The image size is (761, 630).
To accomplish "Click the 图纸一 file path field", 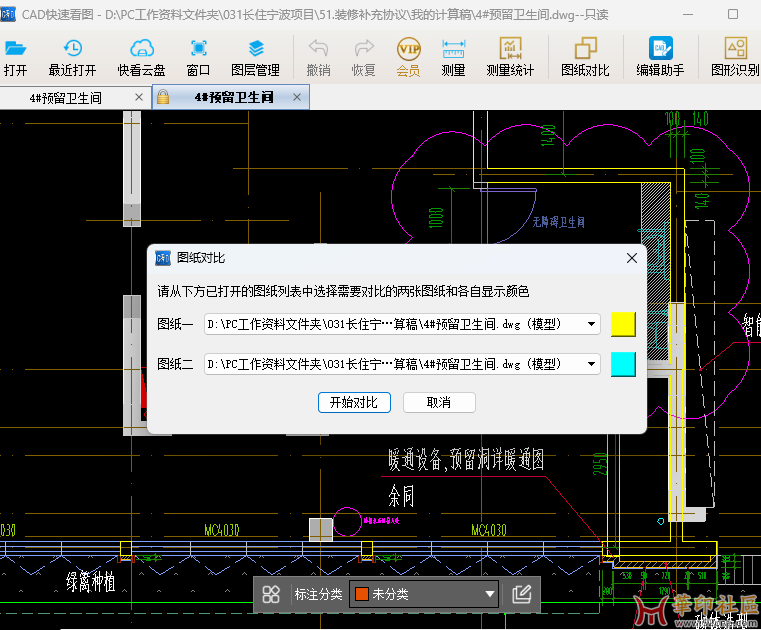I will [402, 324].
